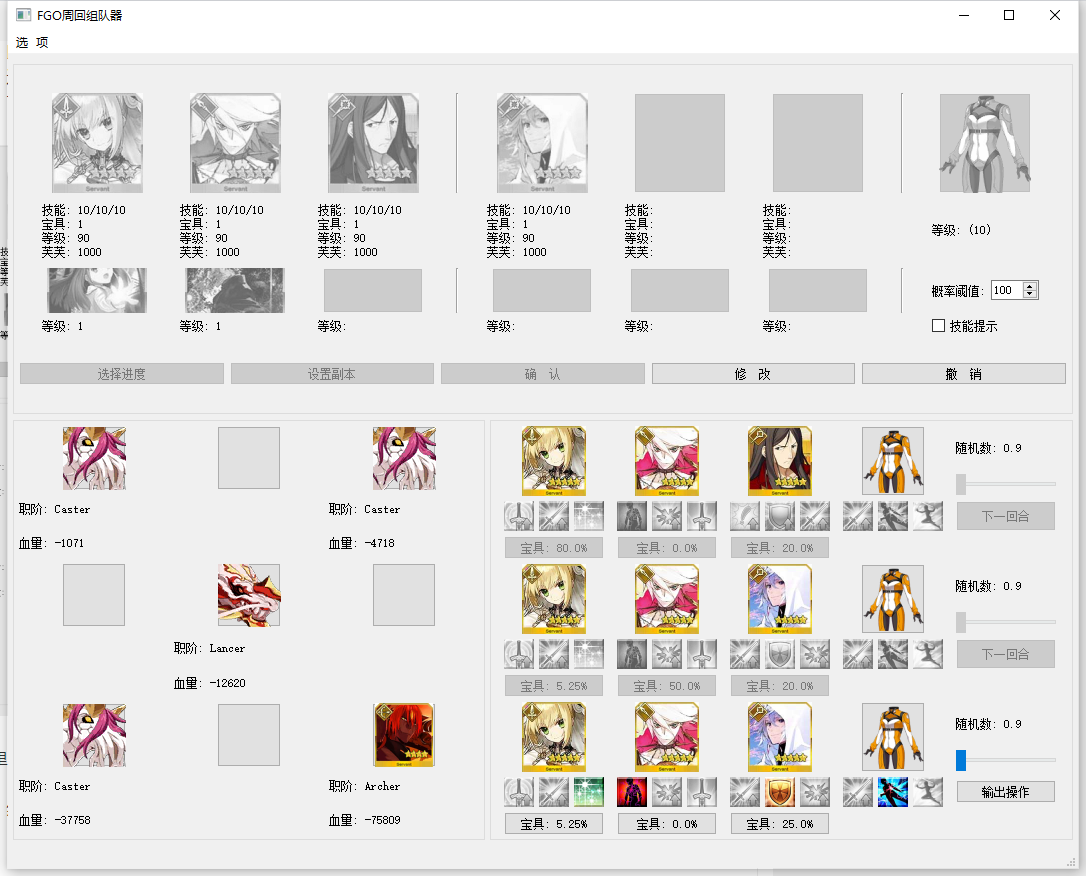Click the greyed mystic code portrait above 等级: (10)

click(x=984, y=143)
